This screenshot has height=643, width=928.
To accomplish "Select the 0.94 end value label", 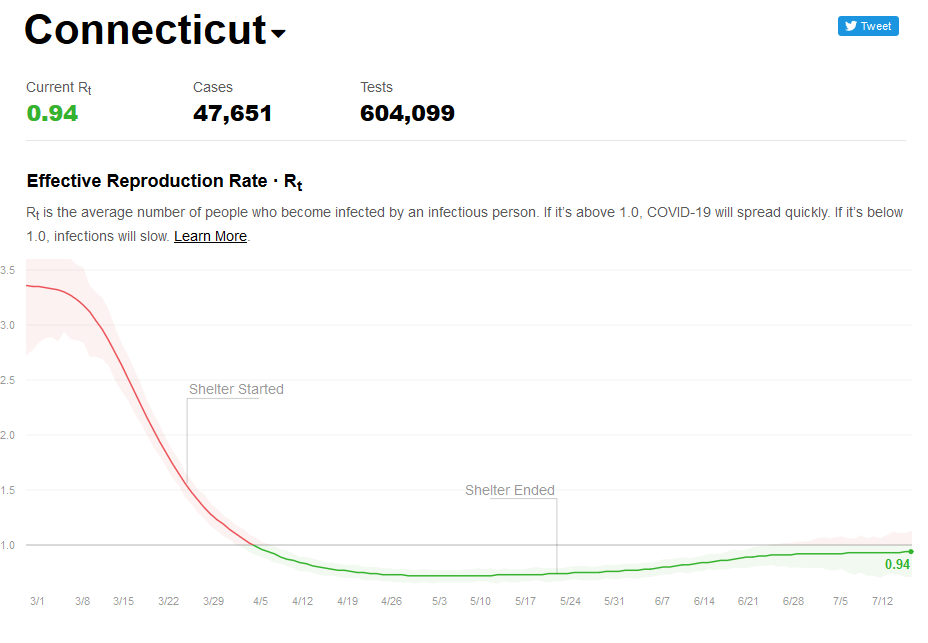I will pyautogui.click(x=897, y=564).
